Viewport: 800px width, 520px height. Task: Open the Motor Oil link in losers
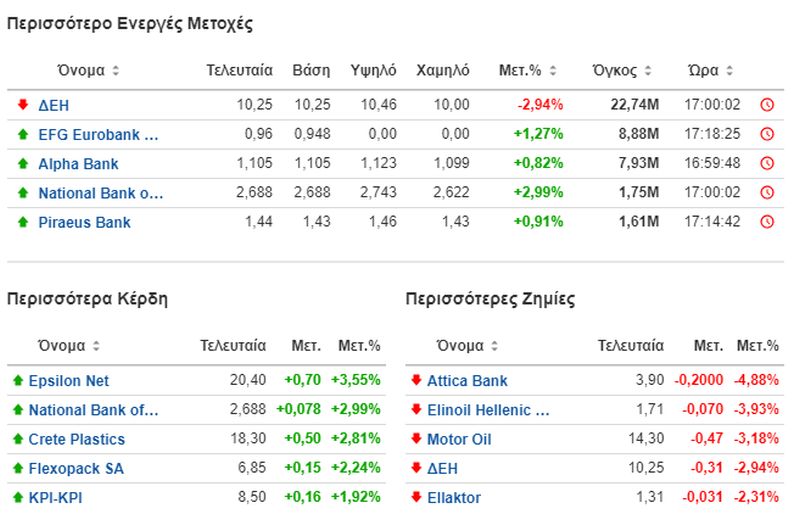pos(459,439)
